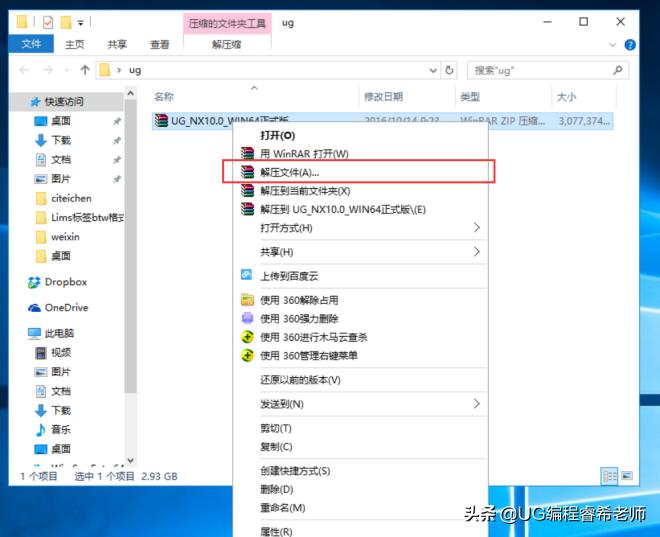Click the Dropbox sidebar icon
Screen dimensions: 660x537
pos(34,282)
